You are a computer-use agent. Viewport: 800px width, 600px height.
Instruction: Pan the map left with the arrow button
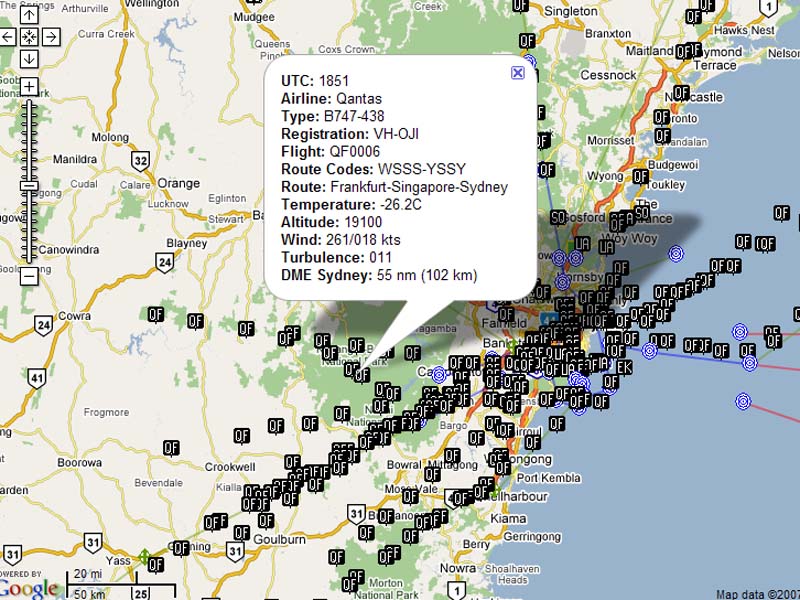tap(7, 37)
